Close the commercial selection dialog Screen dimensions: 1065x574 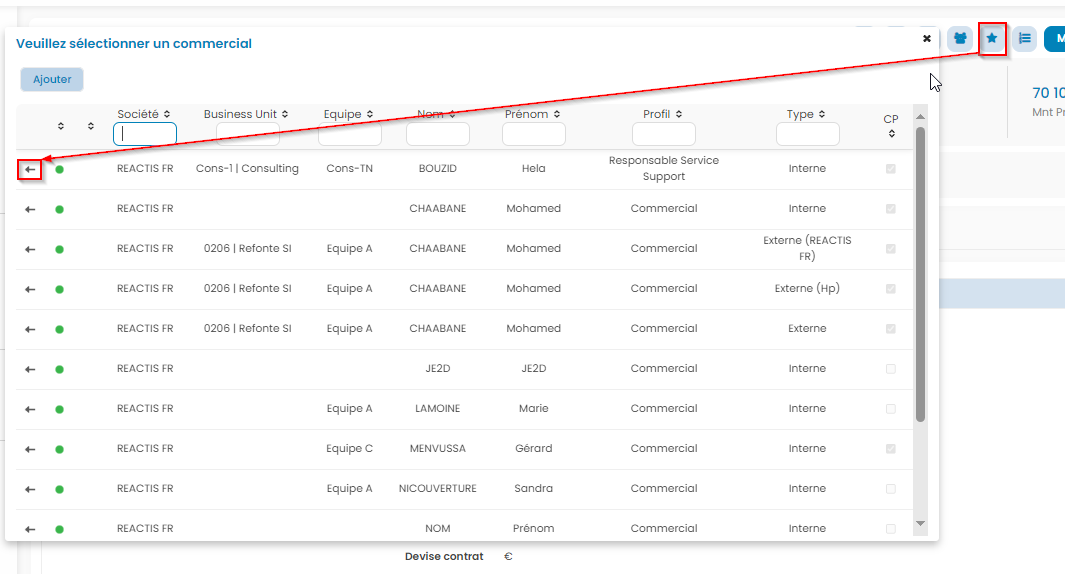tap(927, 38)
